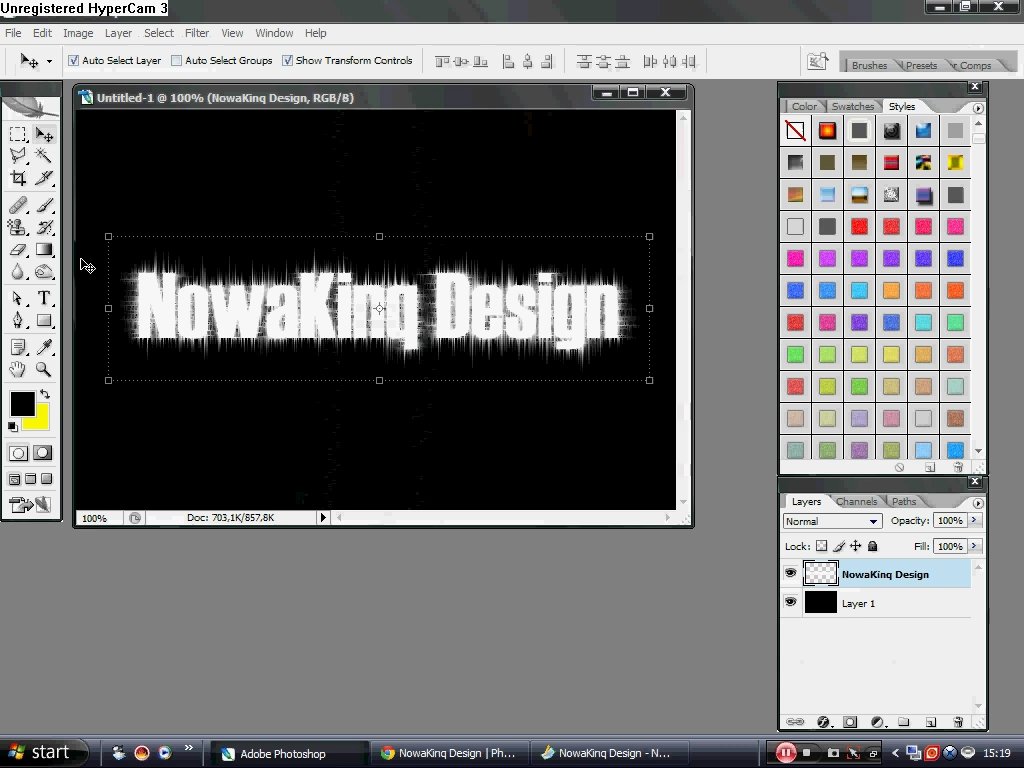Pick the Hand tool
The width and height of the screenshot is (1024, 768).
(18, 370)
